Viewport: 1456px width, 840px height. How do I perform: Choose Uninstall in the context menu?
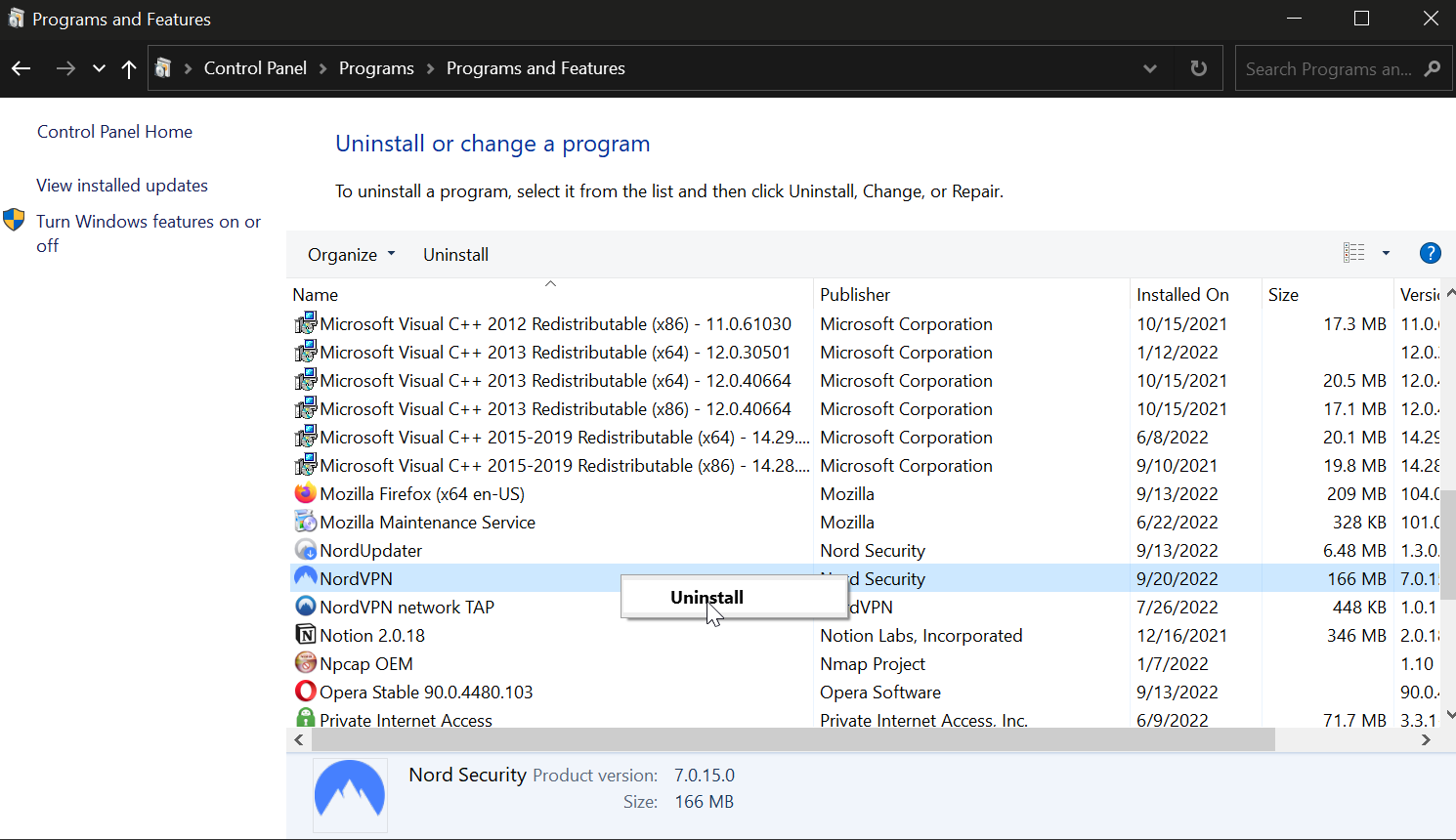733,597
